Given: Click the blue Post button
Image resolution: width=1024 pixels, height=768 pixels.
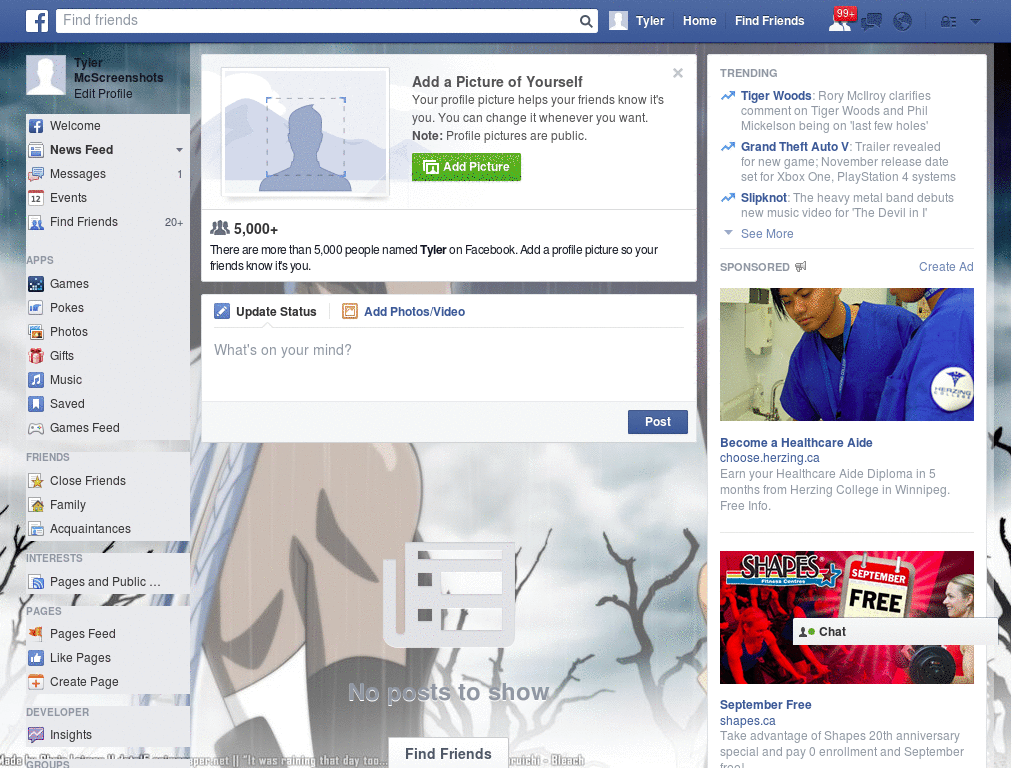Looking at the screenshot, I should [x=658, y=422].
